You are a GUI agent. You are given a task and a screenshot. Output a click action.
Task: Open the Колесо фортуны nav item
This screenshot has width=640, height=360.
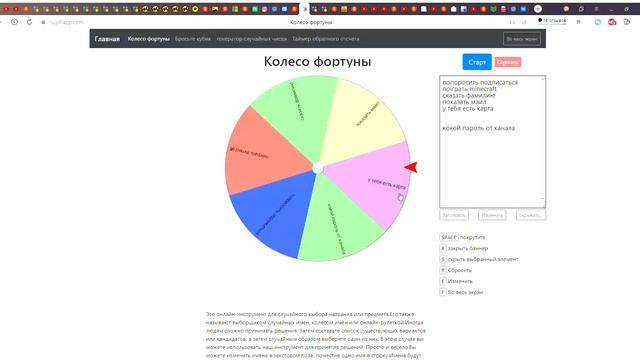click(x=149, y=39)
